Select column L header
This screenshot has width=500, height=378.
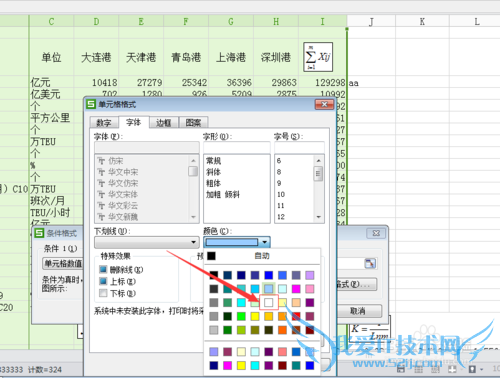[x=477, y=22]
